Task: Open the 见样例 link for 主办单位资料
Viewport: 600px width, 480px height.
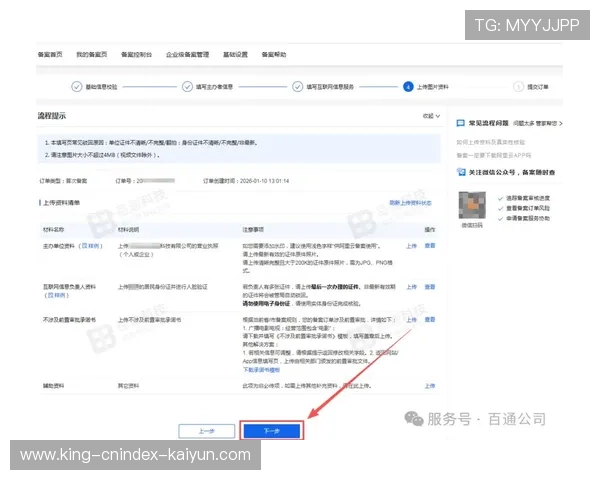Action: tap(90, 246)
